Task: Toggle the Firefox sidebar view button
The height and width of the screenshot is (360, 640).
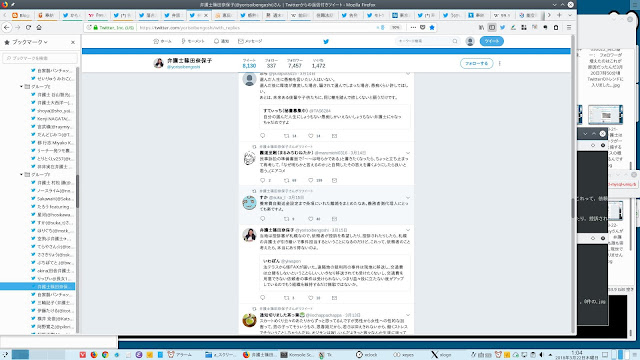Action: point(492,27)
